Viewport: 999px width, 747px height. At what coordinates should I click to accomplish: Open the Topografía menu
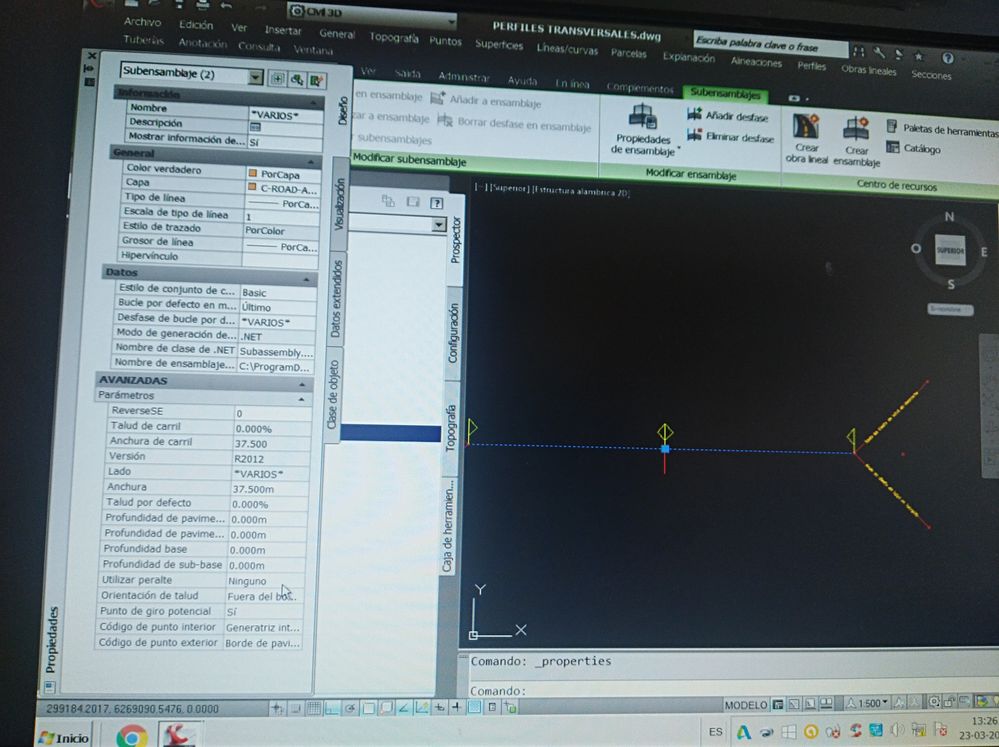coord(394,38)
